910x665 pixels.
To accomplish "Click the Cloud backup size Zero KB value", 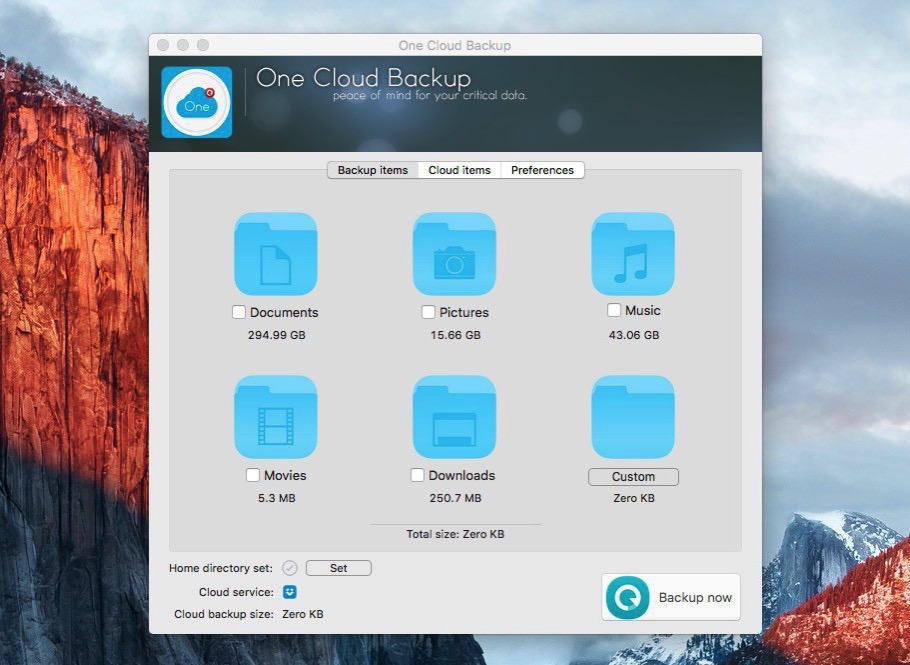I will tap(303, 614).
